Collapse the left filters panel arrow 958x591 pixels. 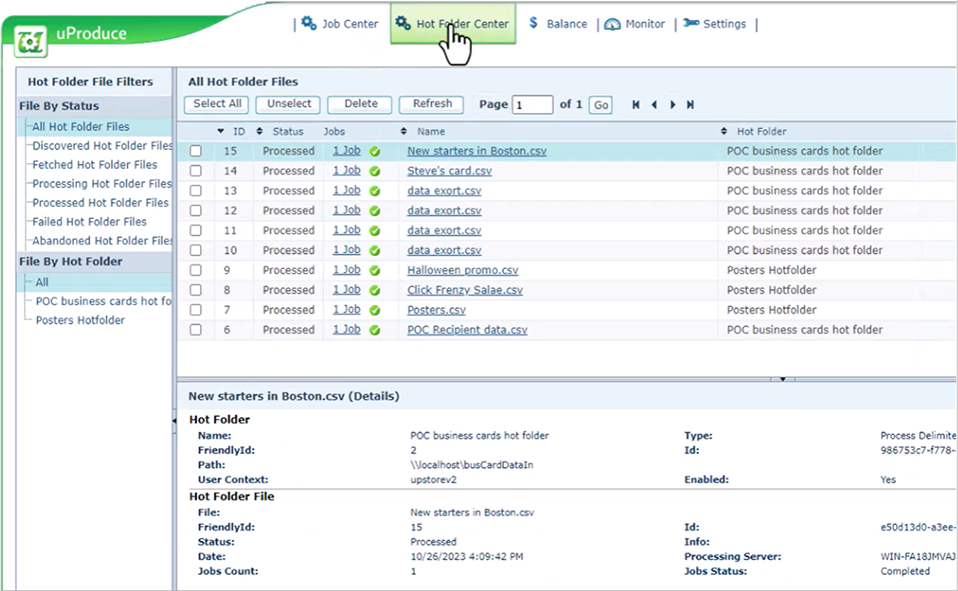[174, 420]
